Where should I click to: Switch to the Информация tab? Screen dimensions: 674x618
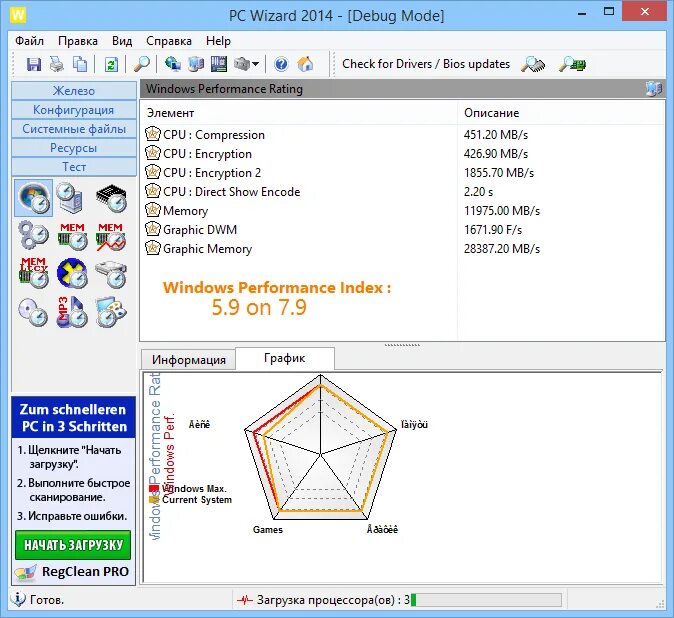189,360
